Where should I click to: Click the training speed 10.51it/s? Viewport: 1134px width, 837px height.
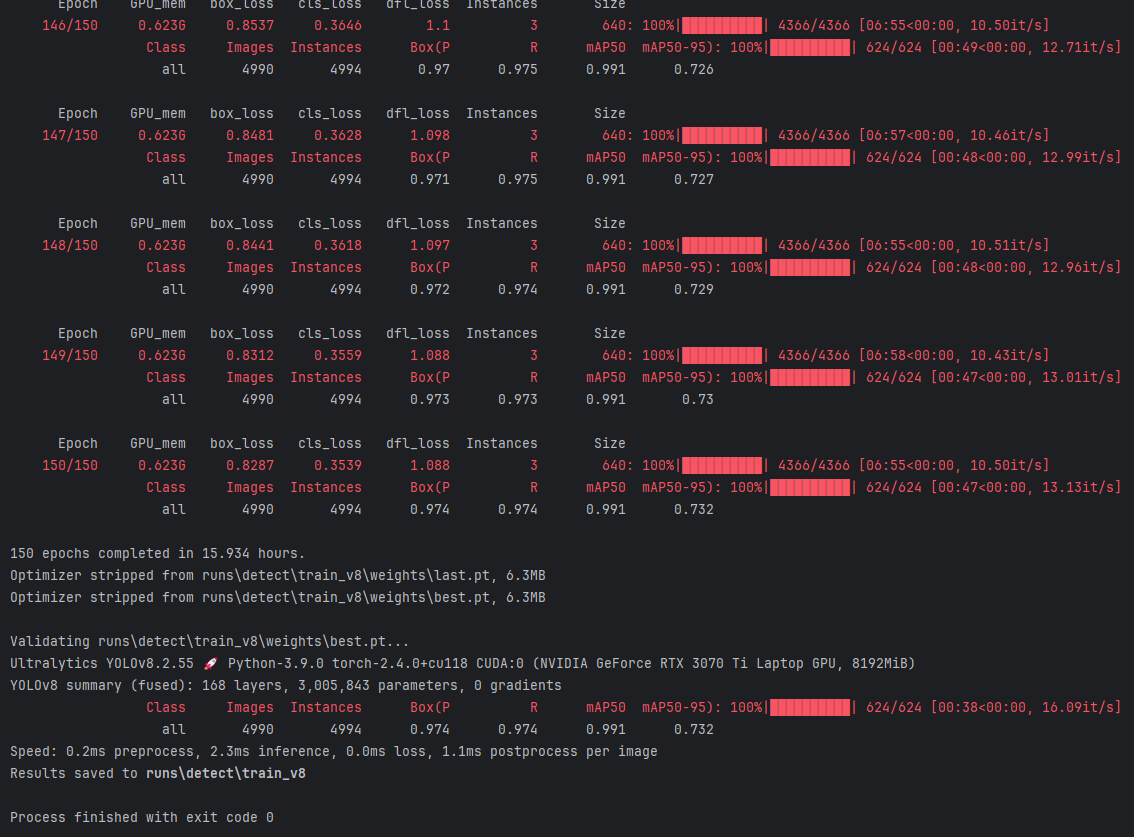click(1006, 245)
